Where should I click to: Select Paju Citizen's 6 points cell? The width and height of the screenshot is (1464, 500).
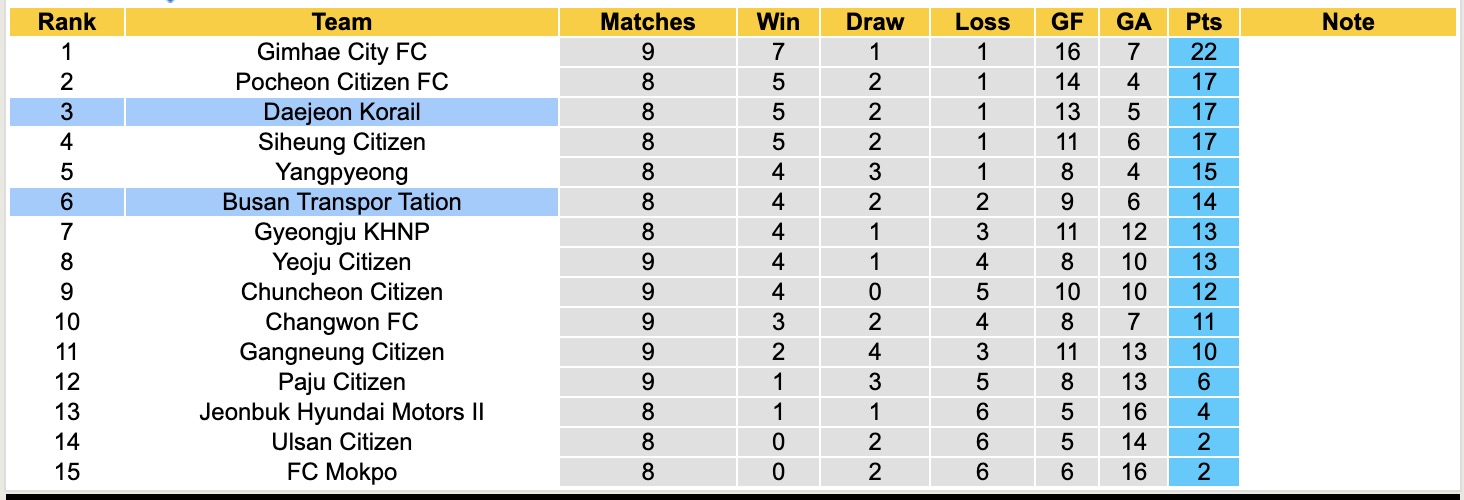(x=1203, y=382)
